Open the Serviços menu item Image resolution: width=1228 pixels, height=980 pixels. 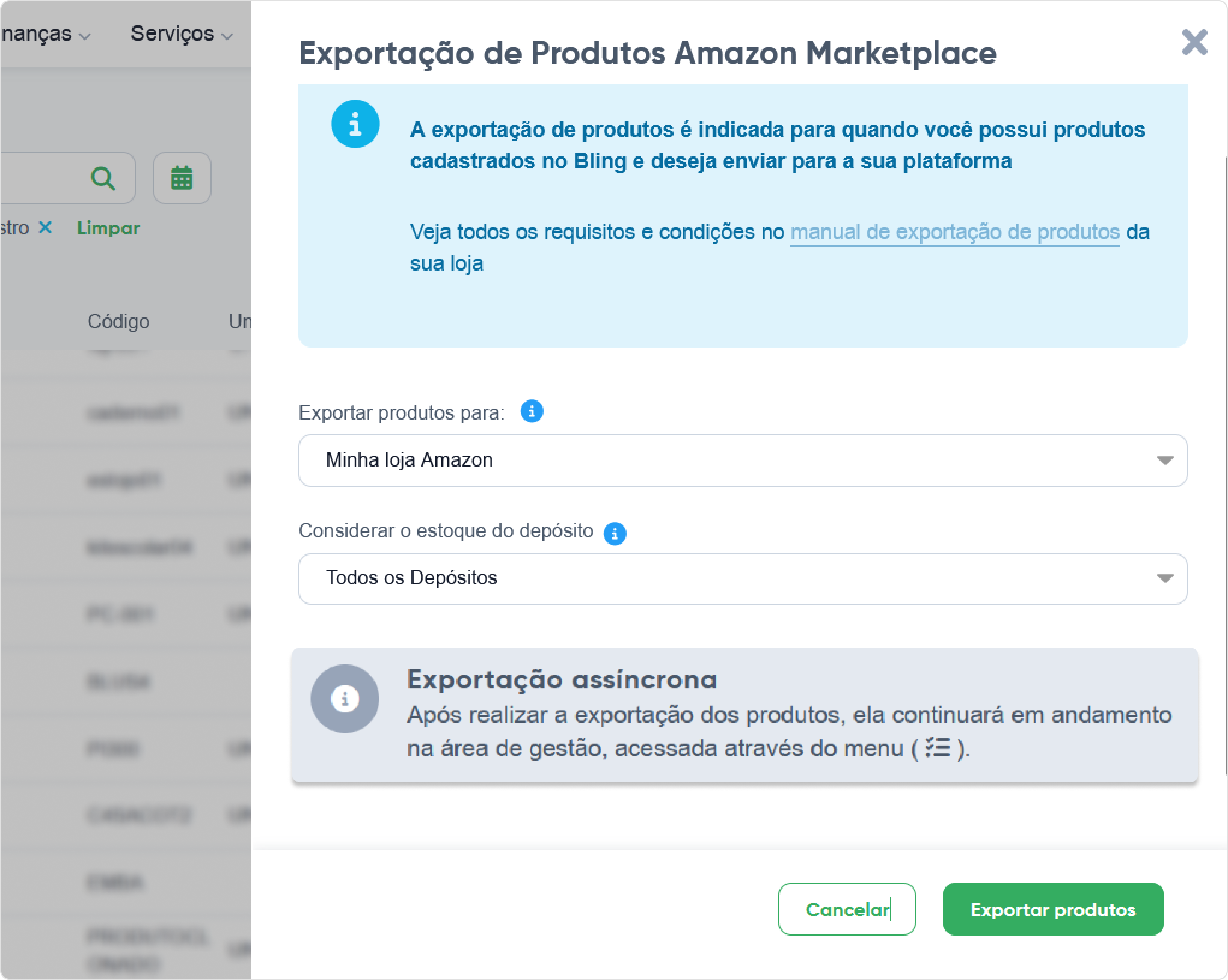(173, 34)
